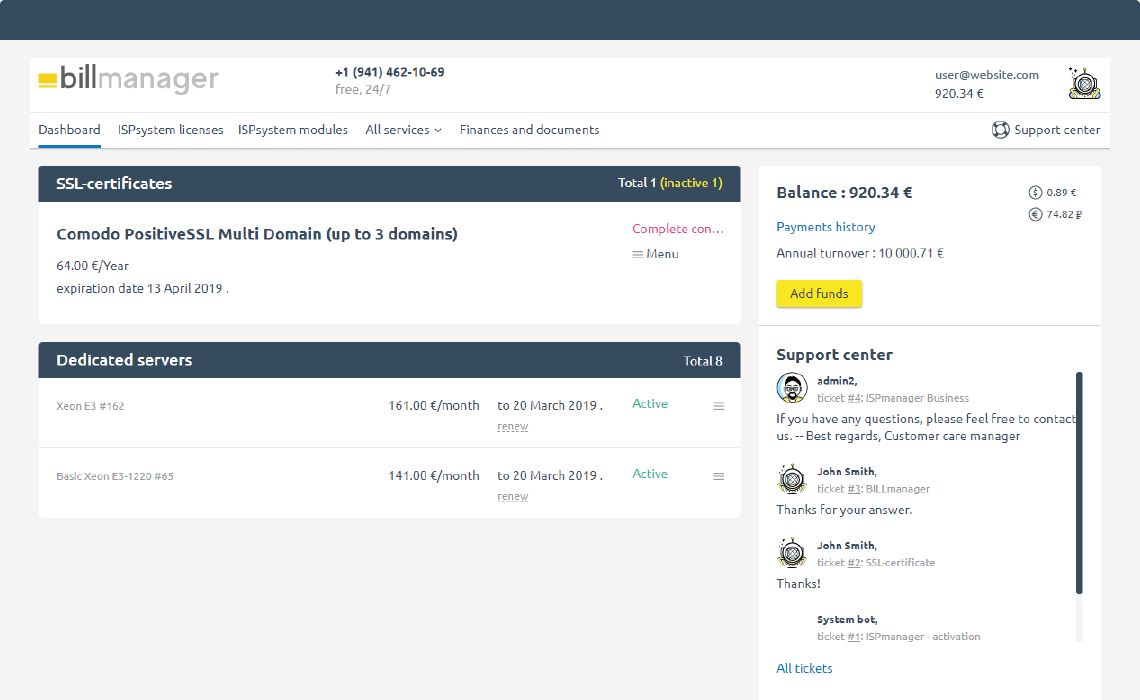
Task: Open the All tickets link
Action: click(x=804, y=668)
